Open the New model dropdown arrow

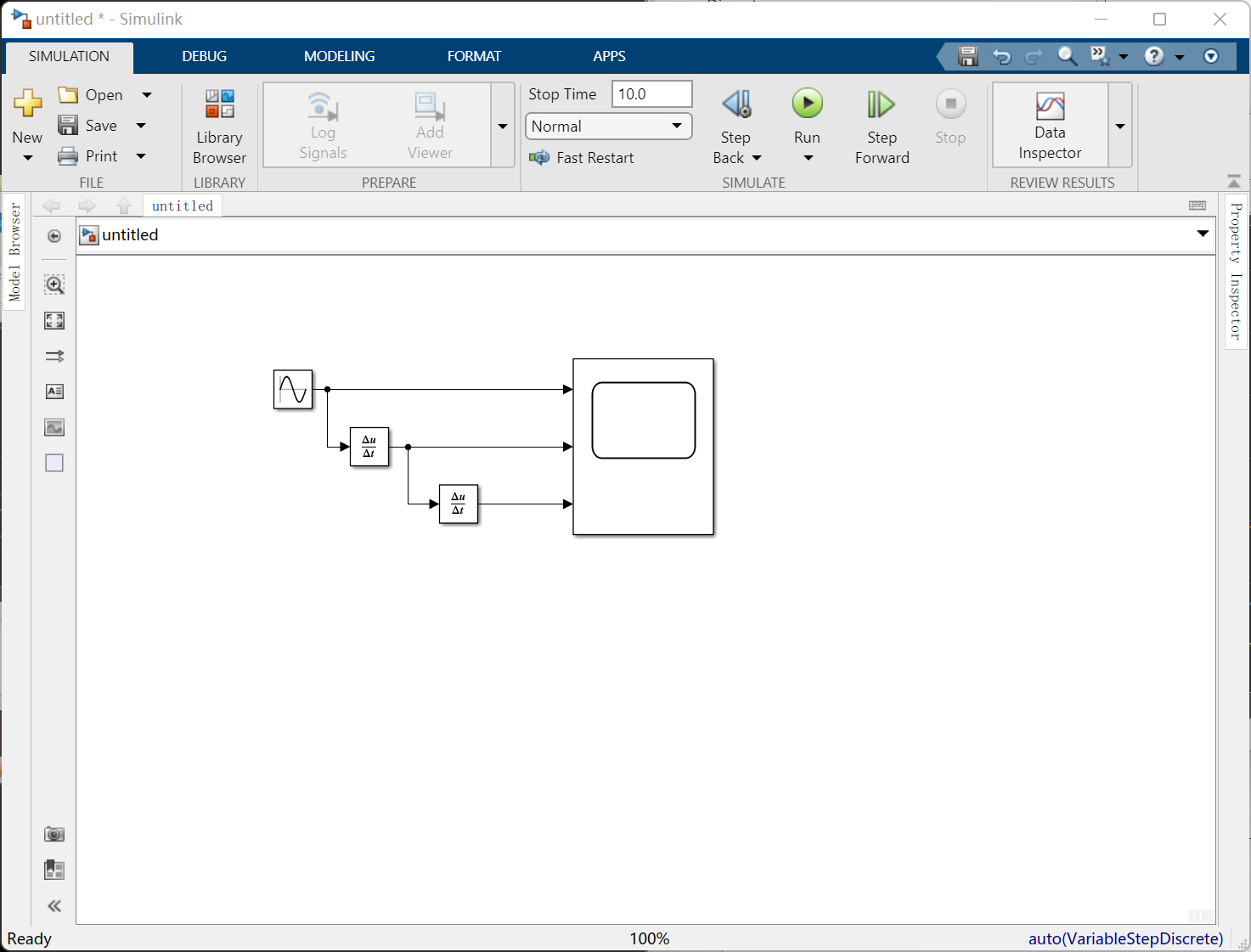click(27, 158)
